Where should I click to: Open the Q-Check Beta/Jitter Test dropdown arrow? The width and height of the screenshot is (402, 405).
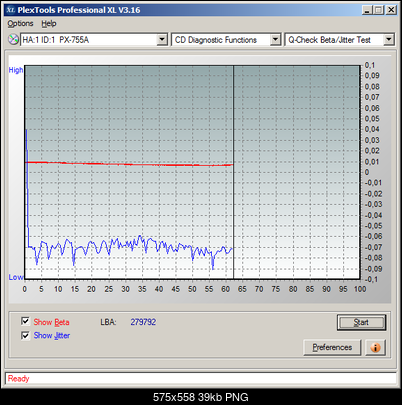click(389, 40)
